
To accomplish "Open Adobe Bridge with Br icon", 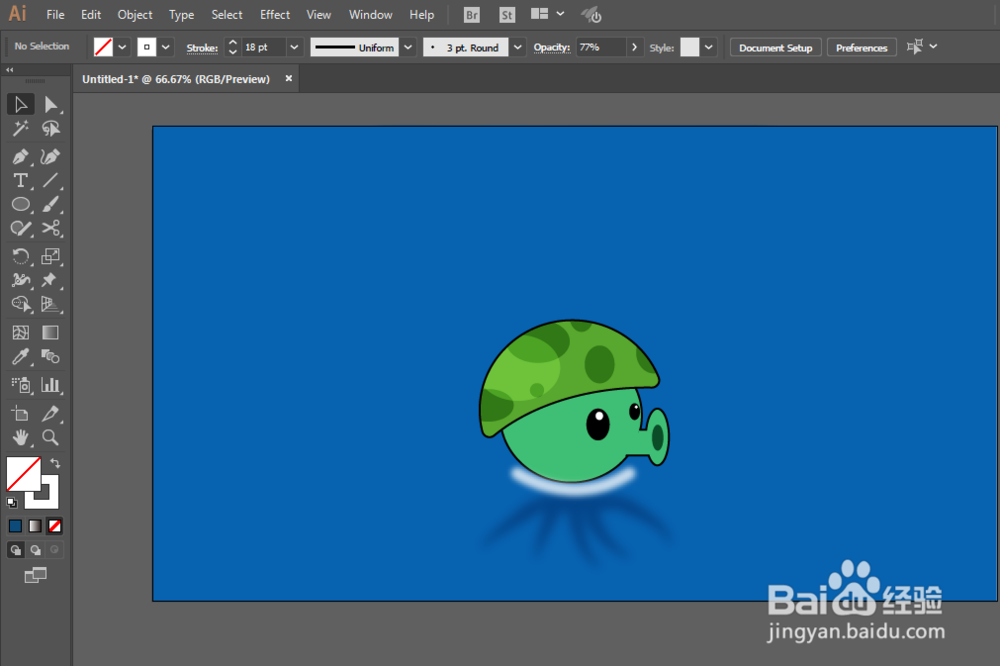I will 471,15.
